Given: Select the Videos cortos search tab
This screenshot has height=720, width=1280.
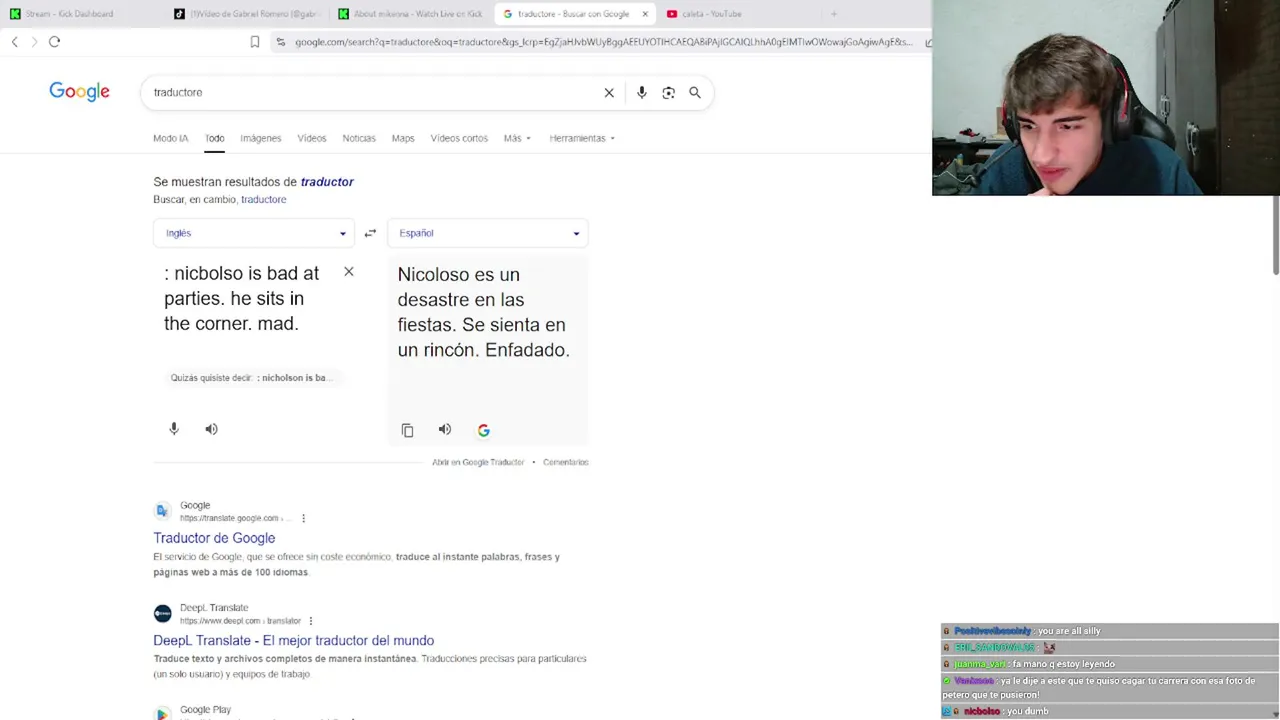Looking at the screenshot, I should pyautogui.click(x=459, y=138).
